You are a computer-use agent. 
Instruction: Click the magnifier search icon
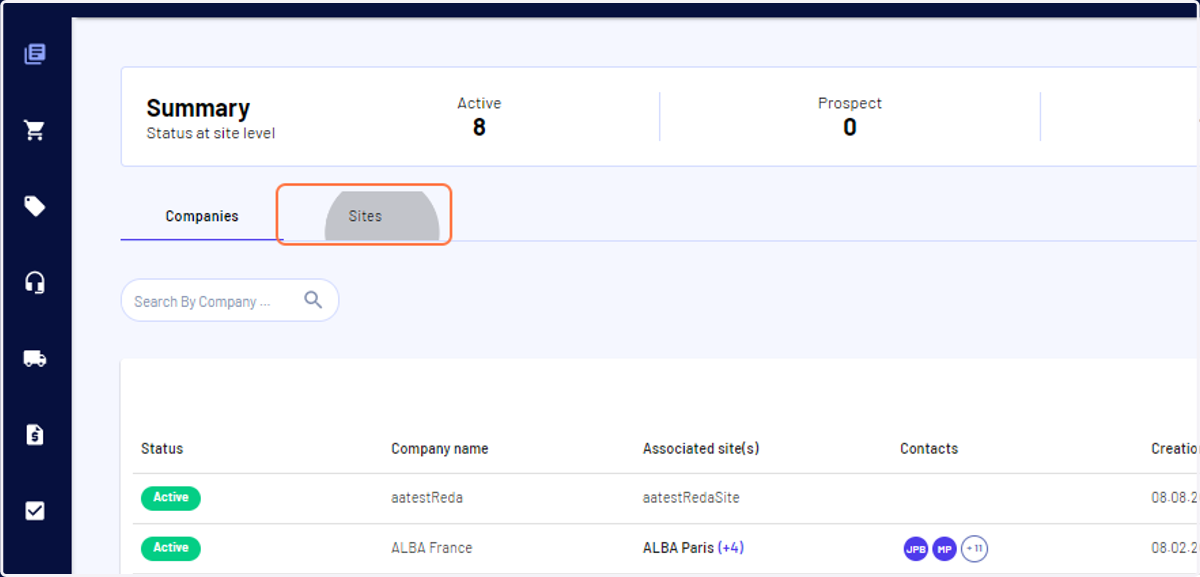point(313,300)
